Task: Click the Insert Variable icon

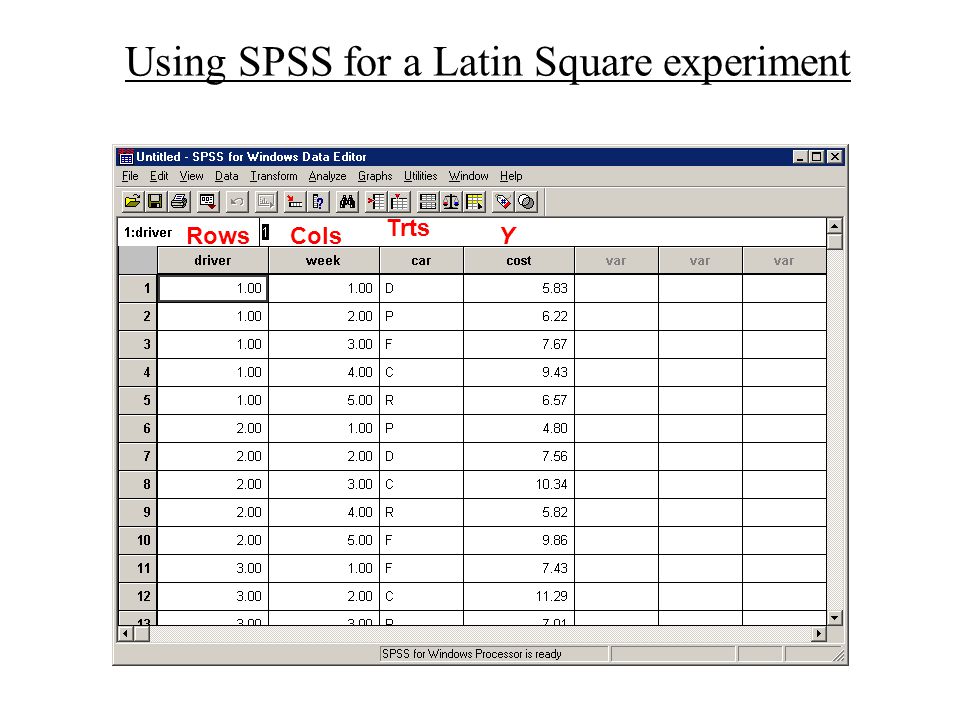Action: point(399,201)
